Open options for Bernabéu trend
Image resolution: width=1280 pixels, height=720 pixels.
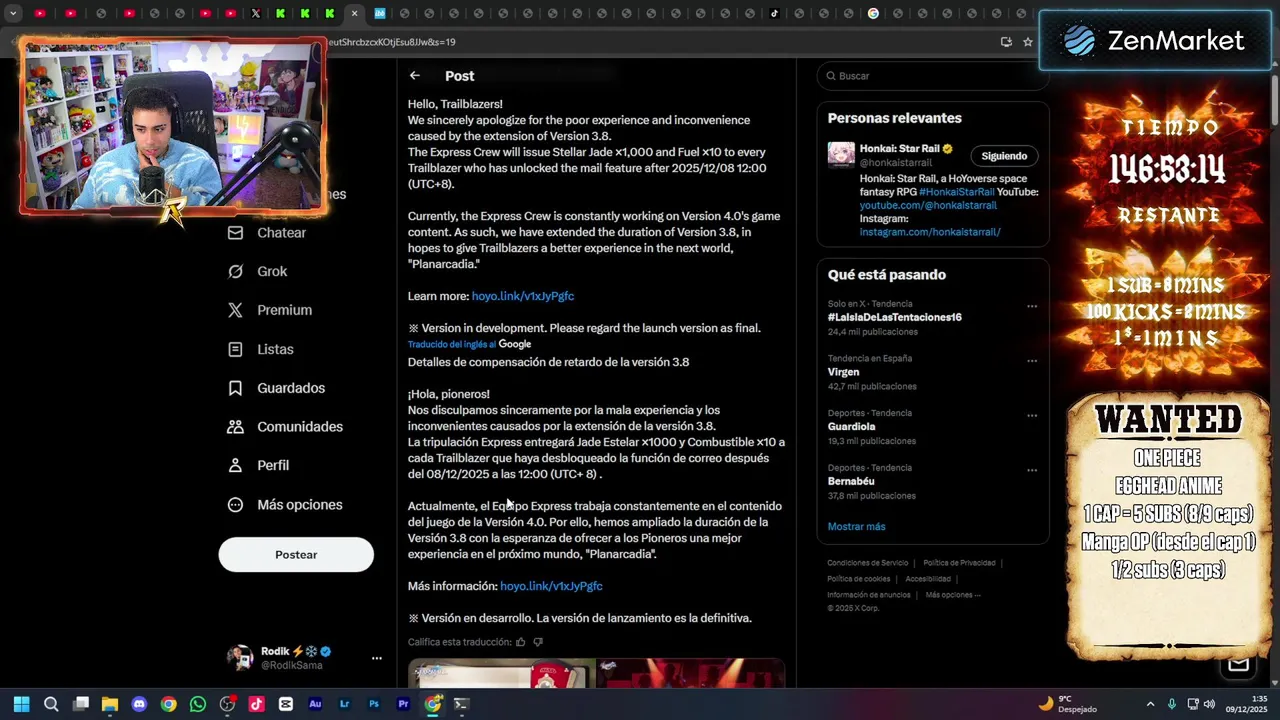1032,470
